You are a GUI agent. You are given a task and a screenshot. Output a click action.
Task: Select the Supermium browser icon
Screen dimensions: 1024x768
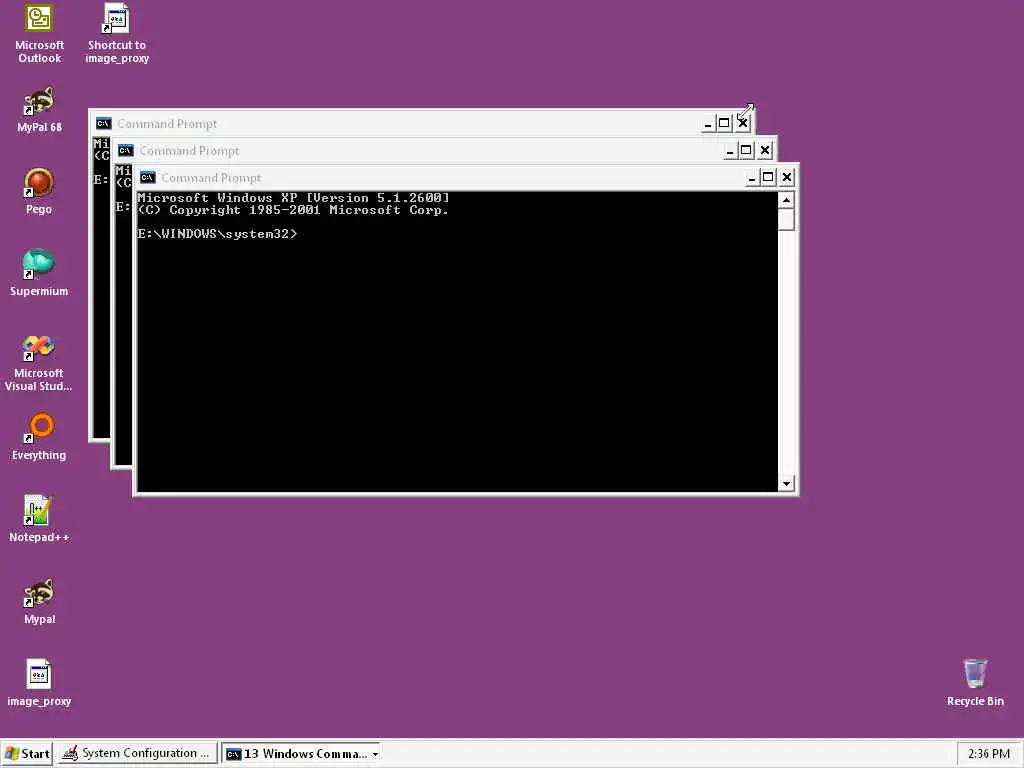pyautogui.click(x=39, y=273)
